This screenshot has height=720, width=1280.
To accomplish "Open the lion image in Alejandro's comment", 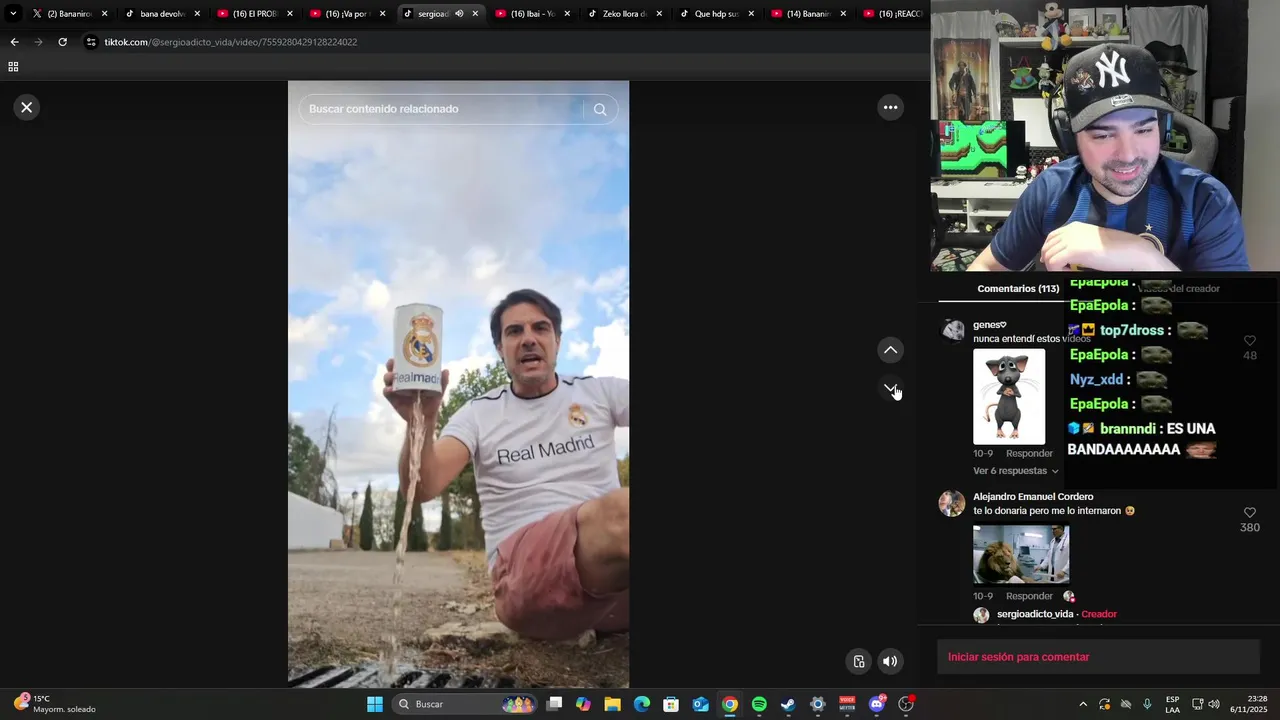I will 1021,554.
